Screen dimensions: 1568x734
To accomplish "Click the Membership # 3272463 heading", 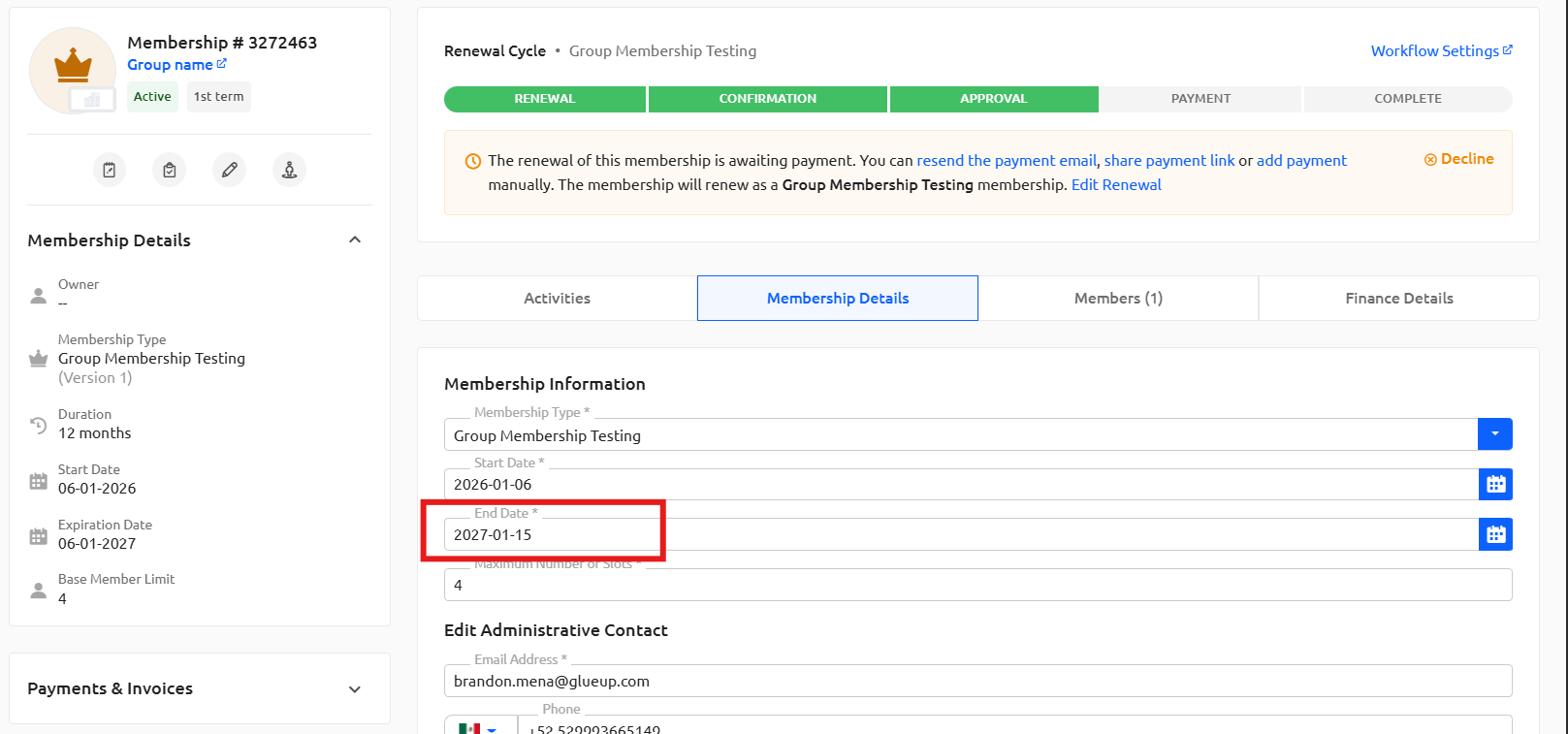I will (x=222, y=43).
